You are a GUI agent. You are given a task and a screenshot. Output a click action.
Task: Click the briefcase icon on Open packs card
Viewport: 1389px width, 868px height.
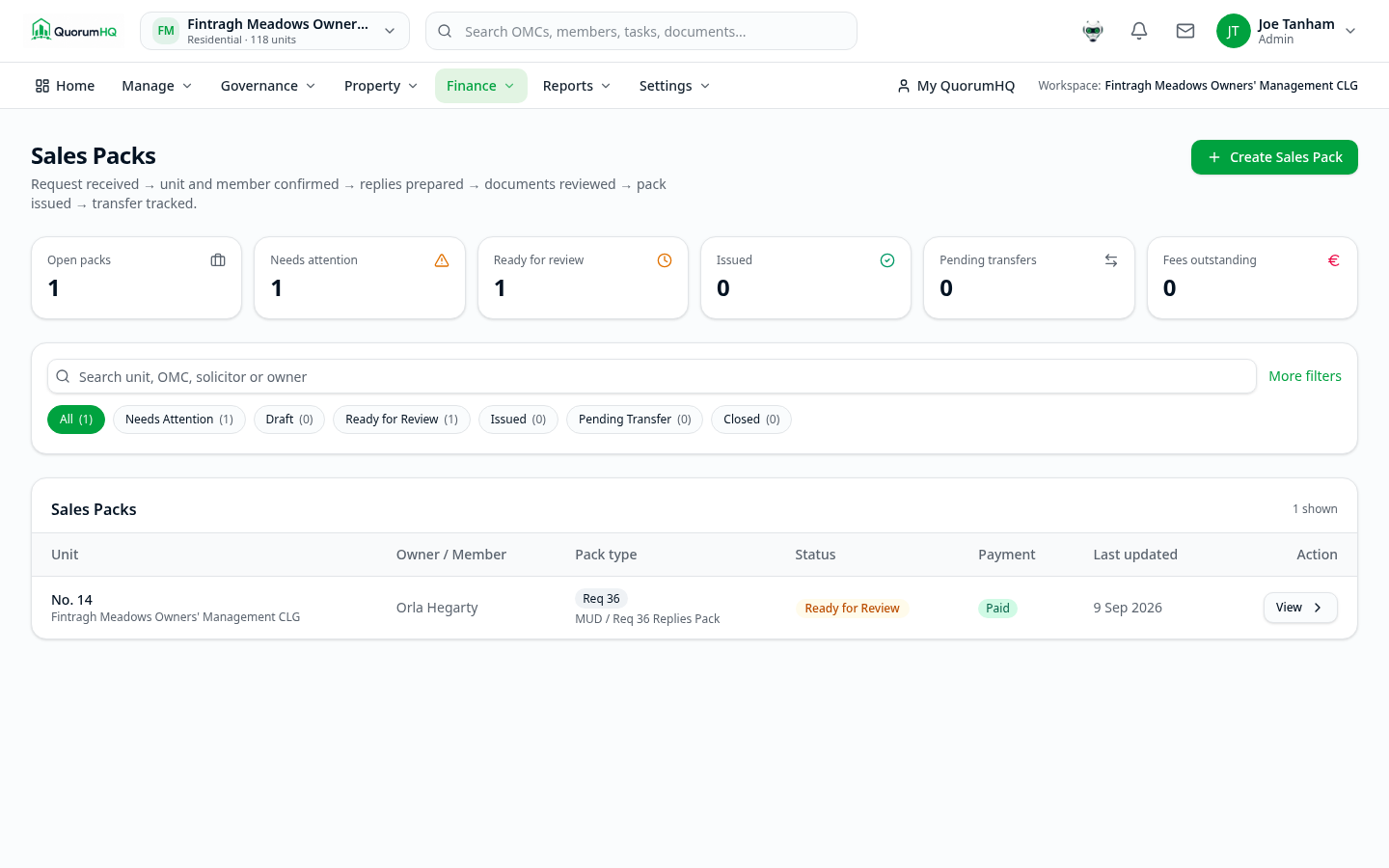point(218,260)
